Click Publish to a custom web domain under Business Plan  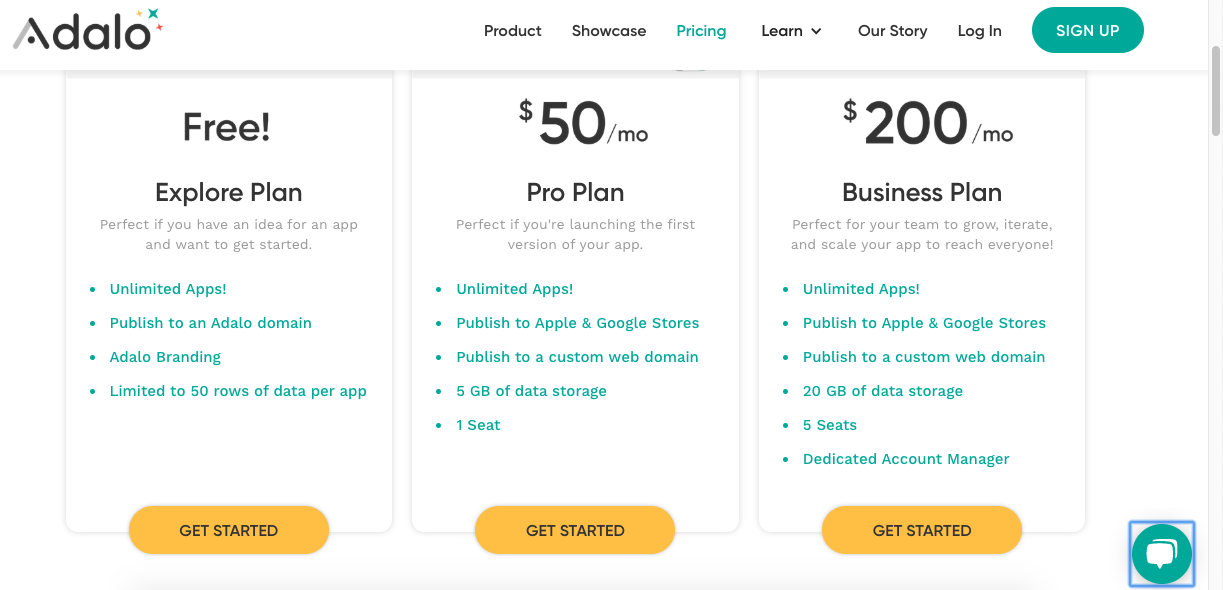[923, 356]
